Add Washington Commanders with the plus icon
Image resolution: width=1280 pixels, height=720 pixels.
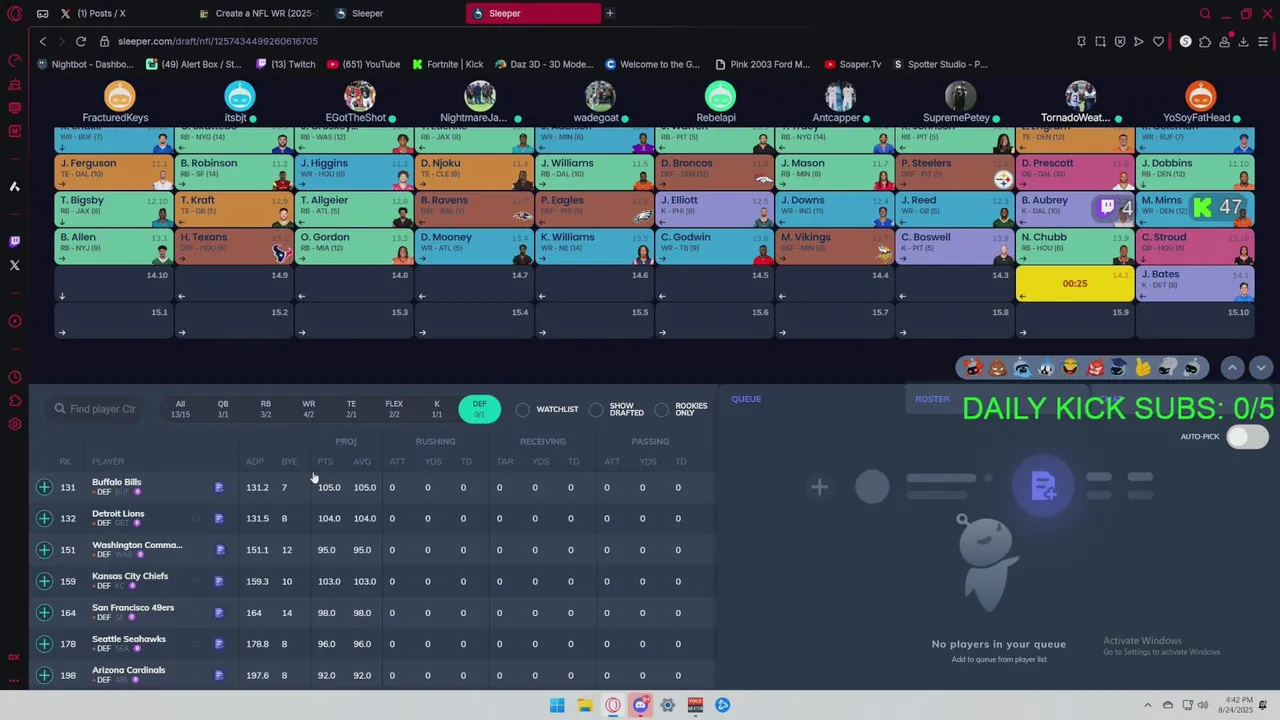click(44, 550)
